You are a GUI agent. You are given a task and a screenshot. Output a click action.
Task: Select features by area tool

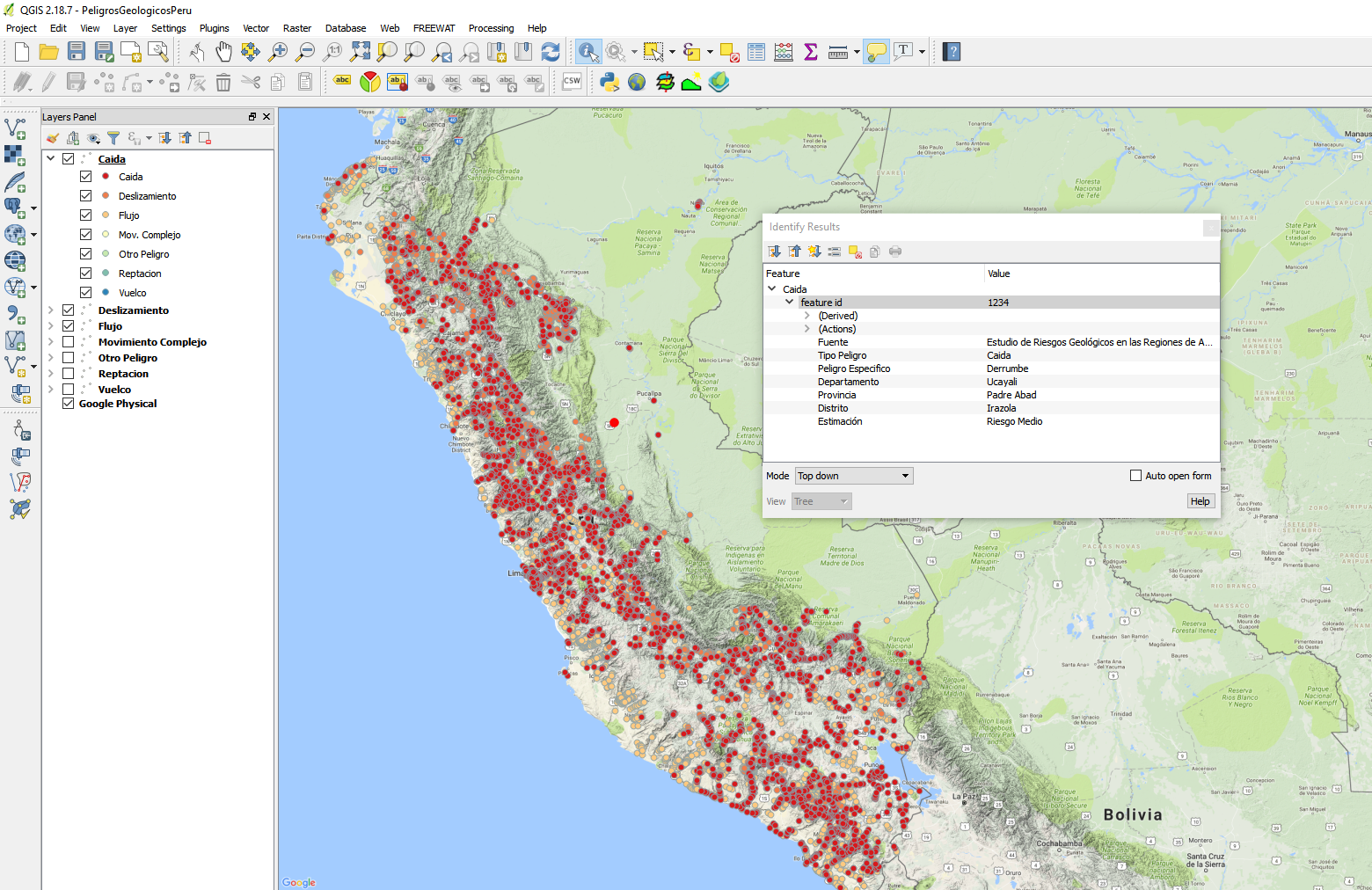653,52
